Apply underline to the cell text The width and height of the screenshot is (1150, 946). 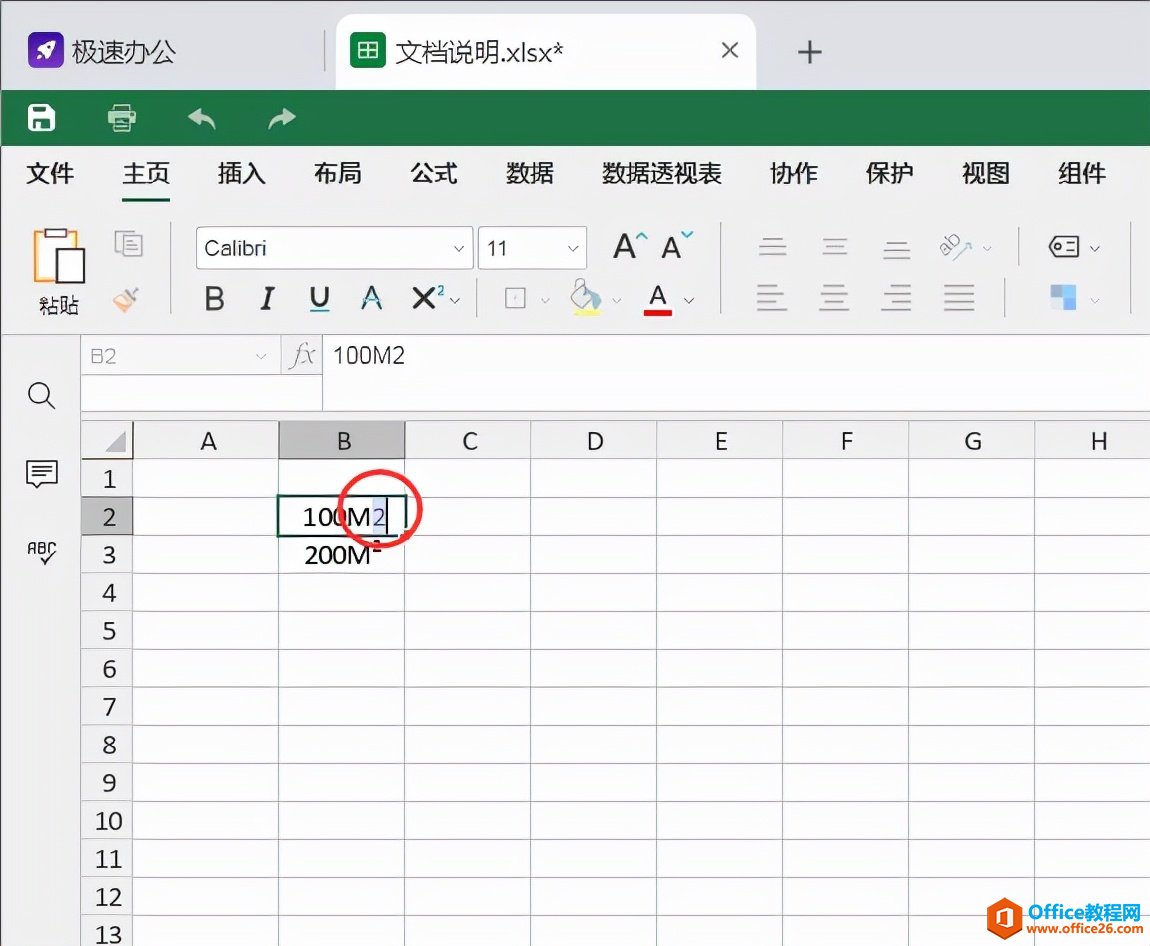[318, 298]
